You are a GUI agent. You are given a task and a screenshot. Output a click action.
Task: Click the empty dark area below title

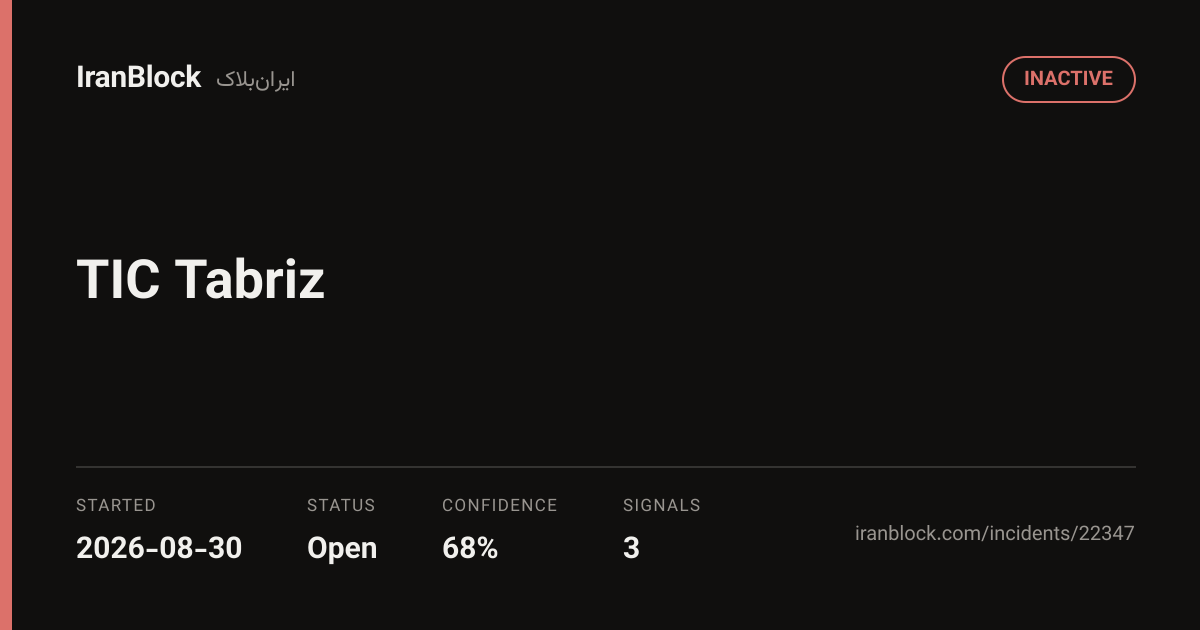pos(600,385)
